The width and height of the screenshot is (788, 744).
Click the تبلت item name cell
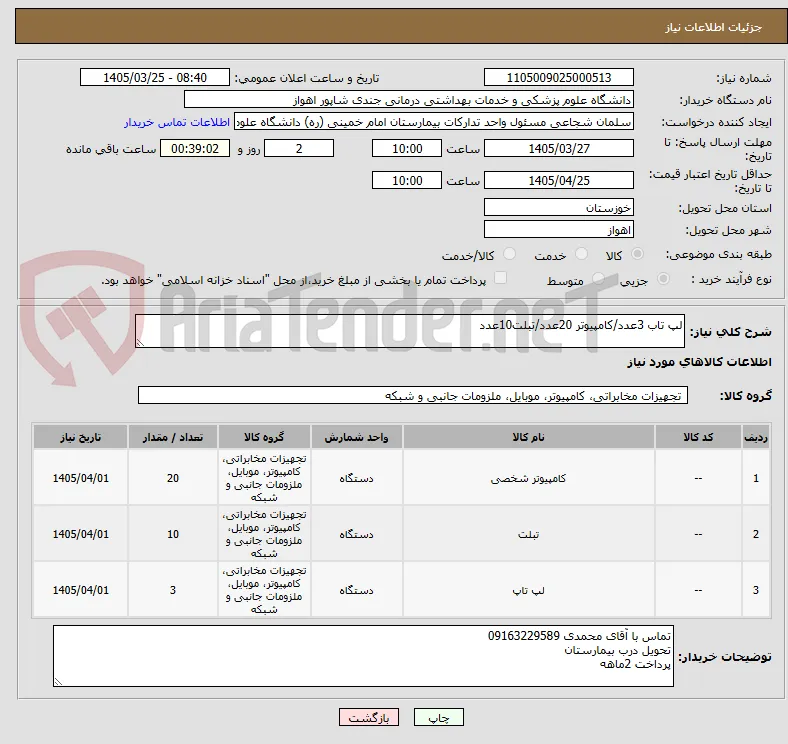point(529,534)
